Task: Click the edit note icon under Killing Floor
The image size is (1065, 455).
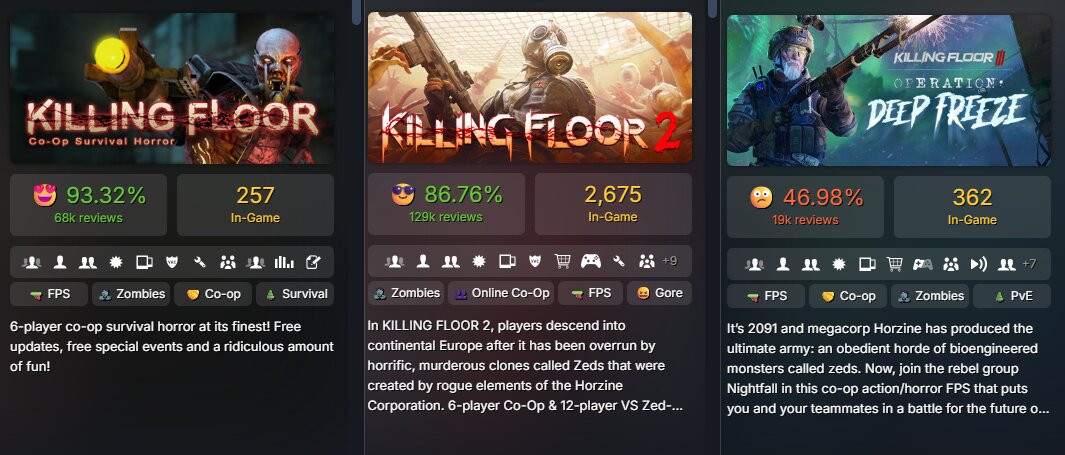Action: click(x=313, y=262)
